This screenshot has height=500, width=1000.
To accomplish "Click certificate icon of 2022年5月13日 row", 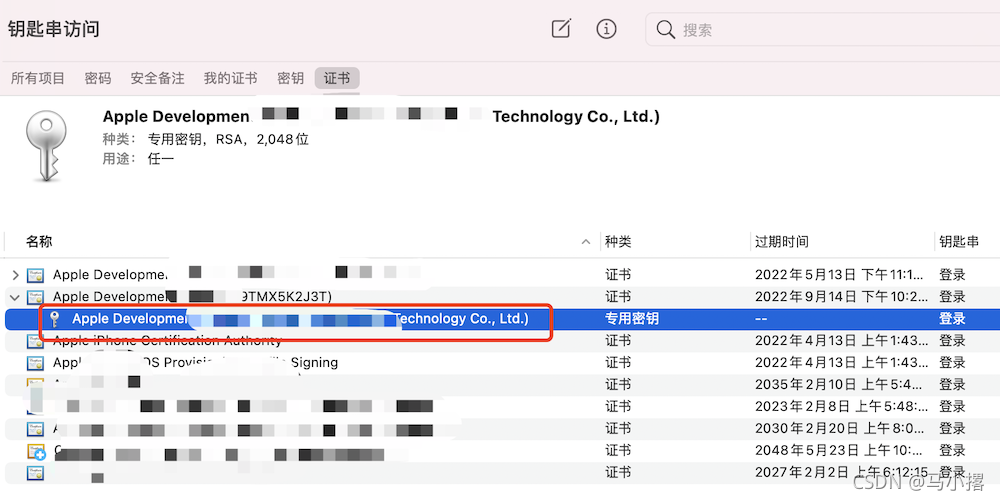I will click(x=35, y=276).
